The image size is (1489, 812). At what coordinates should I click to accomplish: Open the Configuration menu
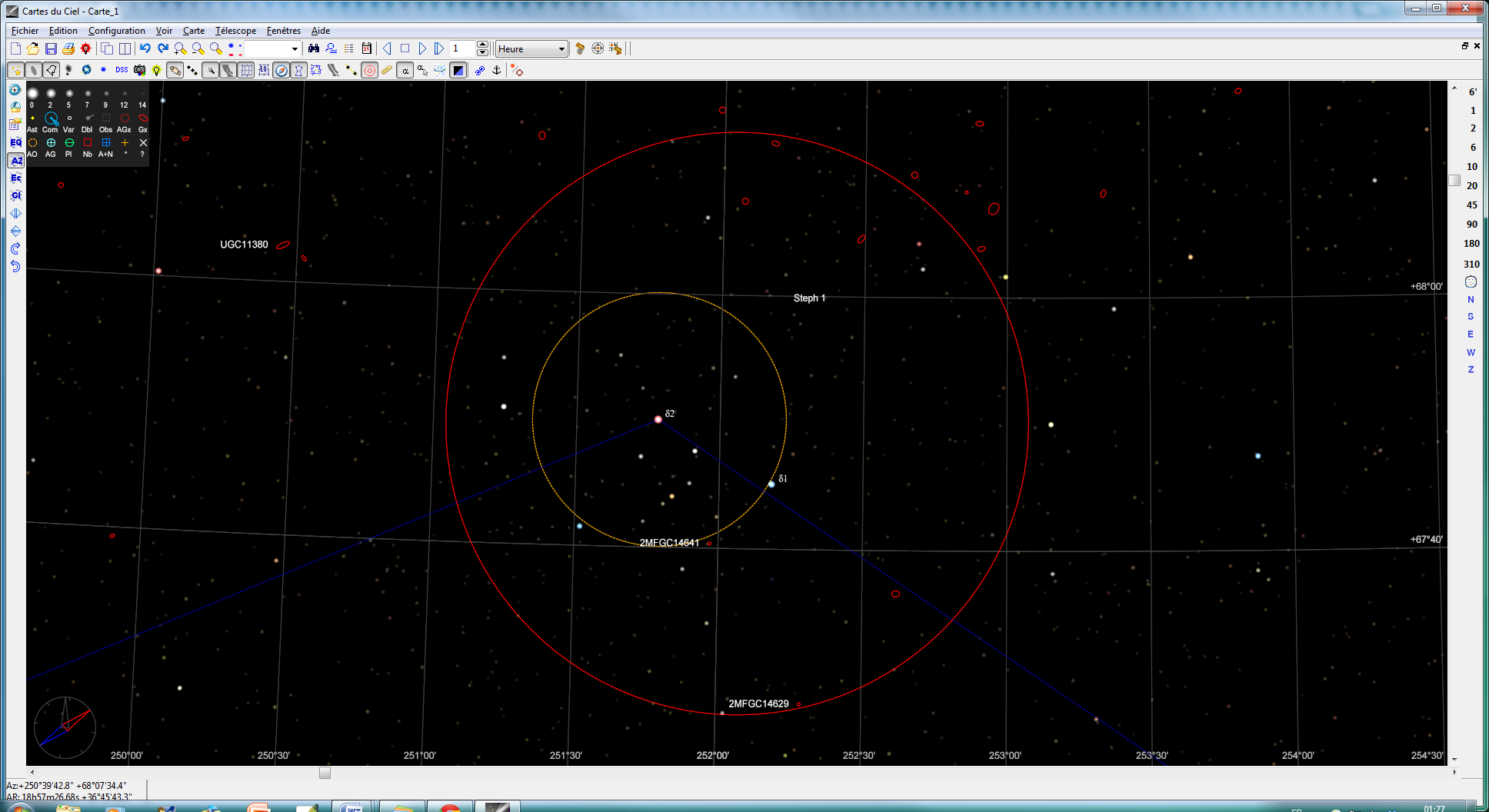coord(116,31)
